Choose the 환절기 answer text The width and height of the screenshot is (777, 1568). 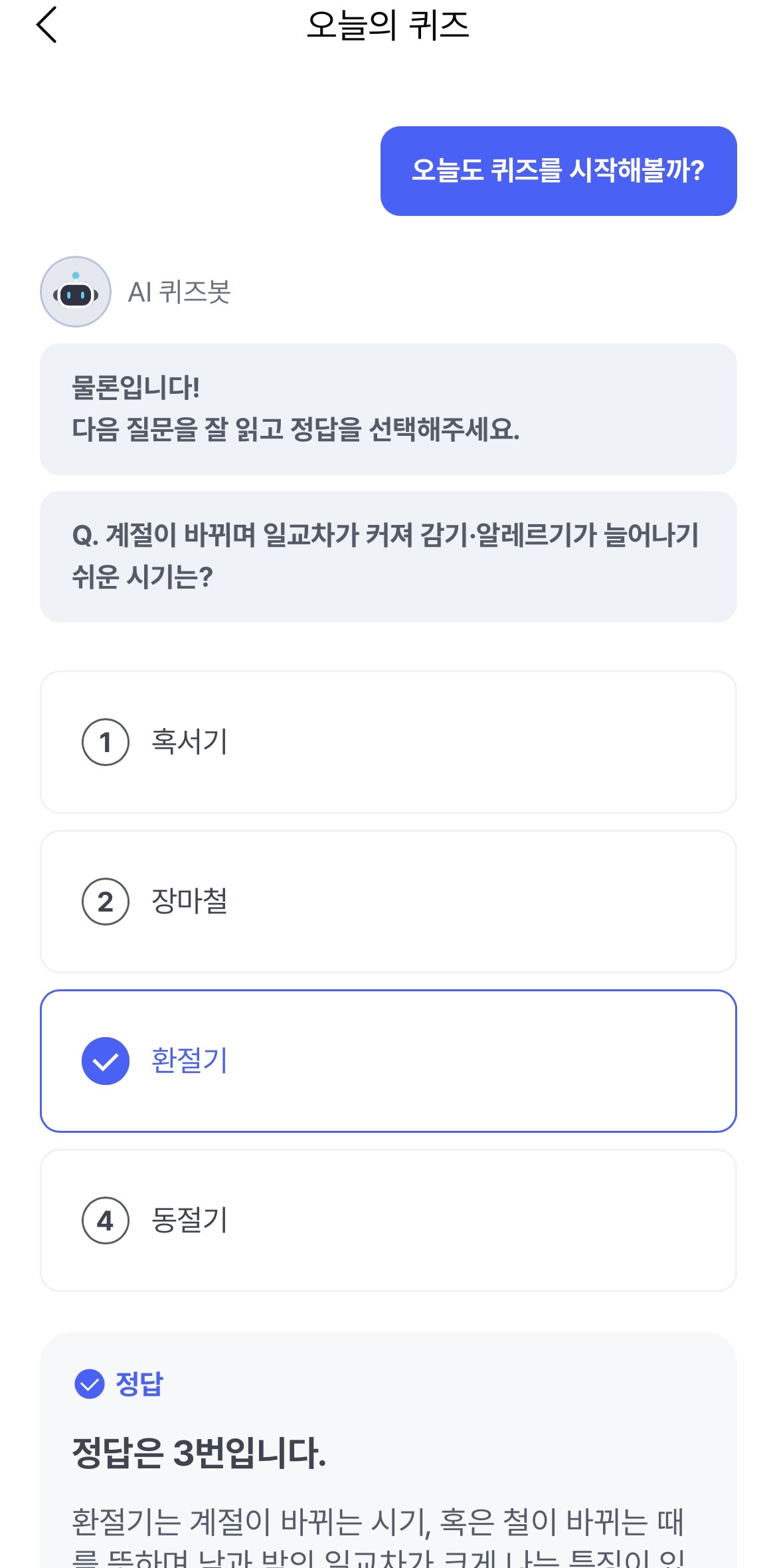pyautogui.click(x=189, y=1060)
